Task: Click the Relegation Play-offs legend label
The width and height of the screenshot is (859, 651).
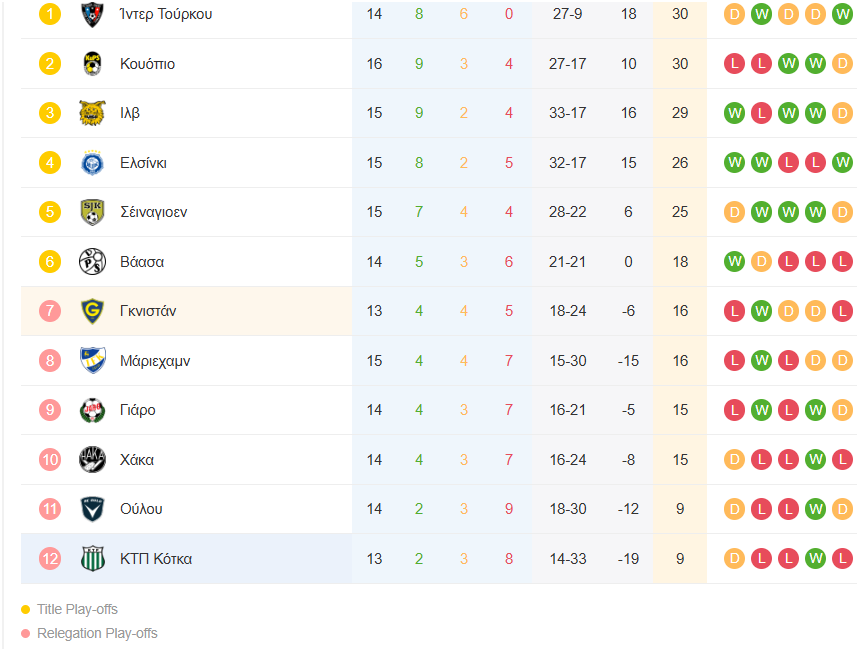Action: [x=97, y=633]
